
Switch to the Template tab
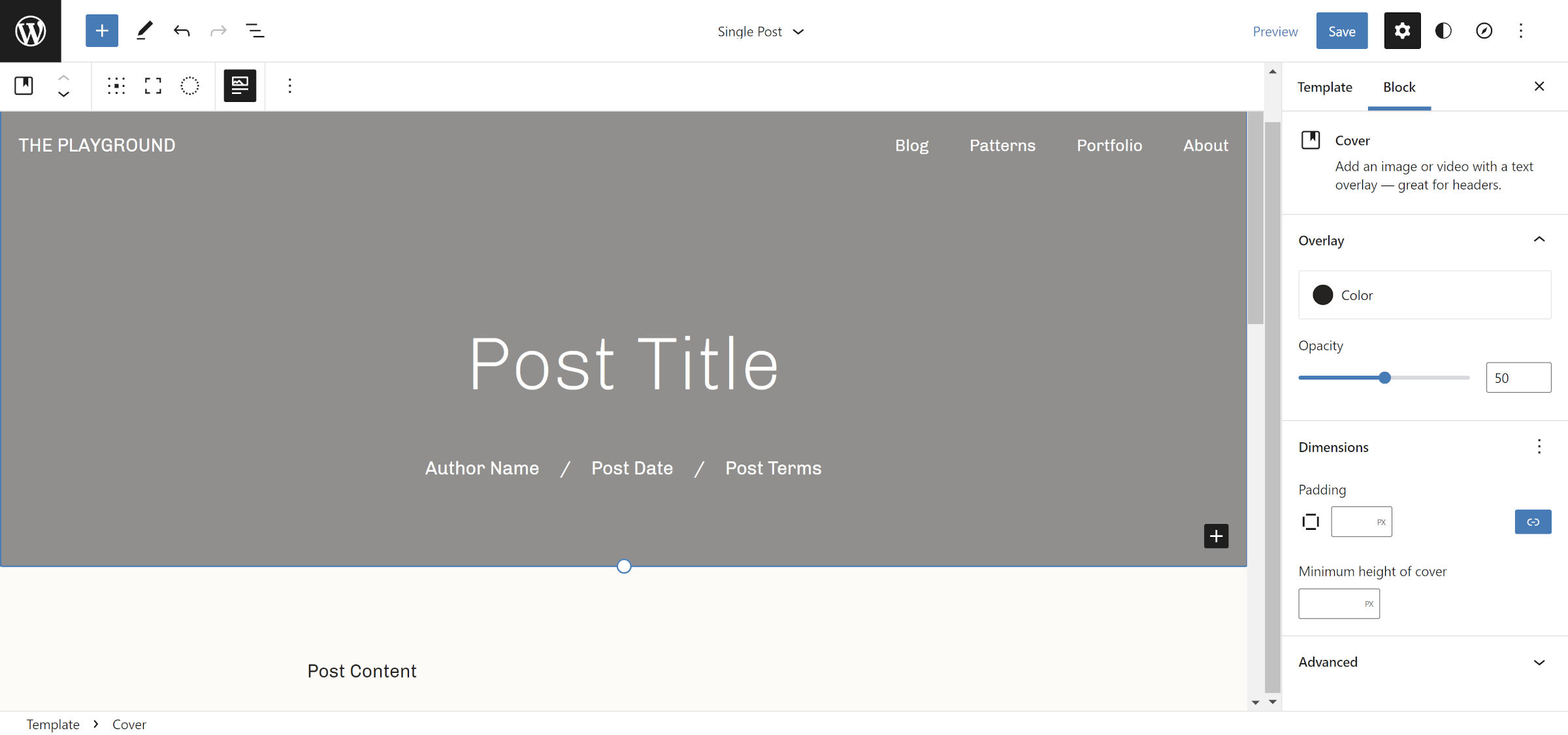coord(1325,86)
